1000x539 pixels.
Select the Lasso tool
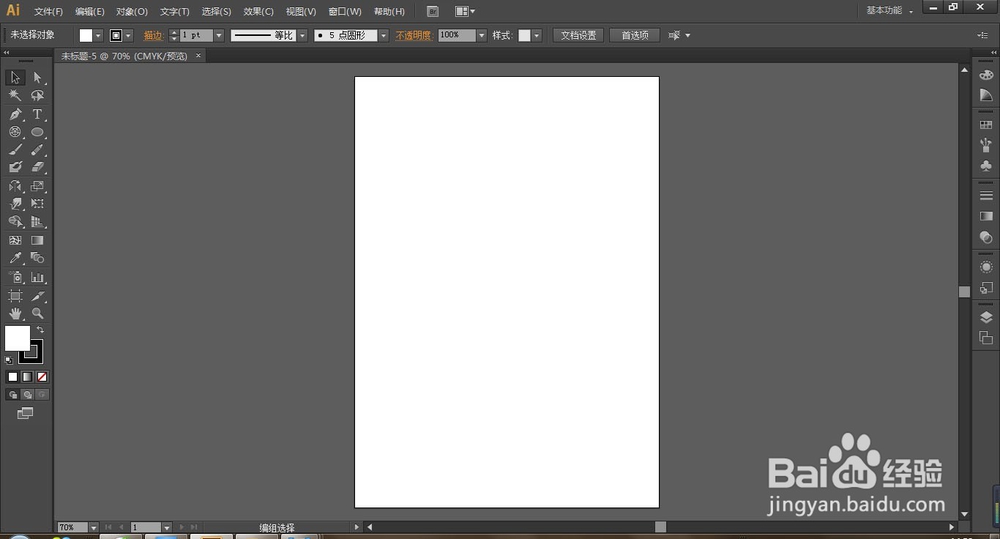click(x=37, y=95)
